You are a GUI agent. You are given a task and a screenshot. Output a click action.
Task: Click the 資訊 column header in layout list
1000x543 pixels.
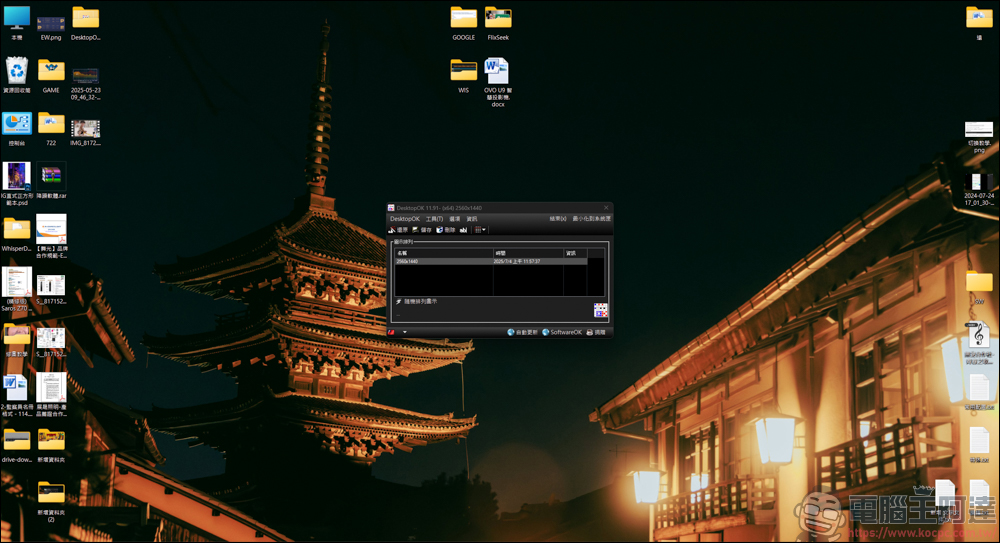tap(575, 253)
